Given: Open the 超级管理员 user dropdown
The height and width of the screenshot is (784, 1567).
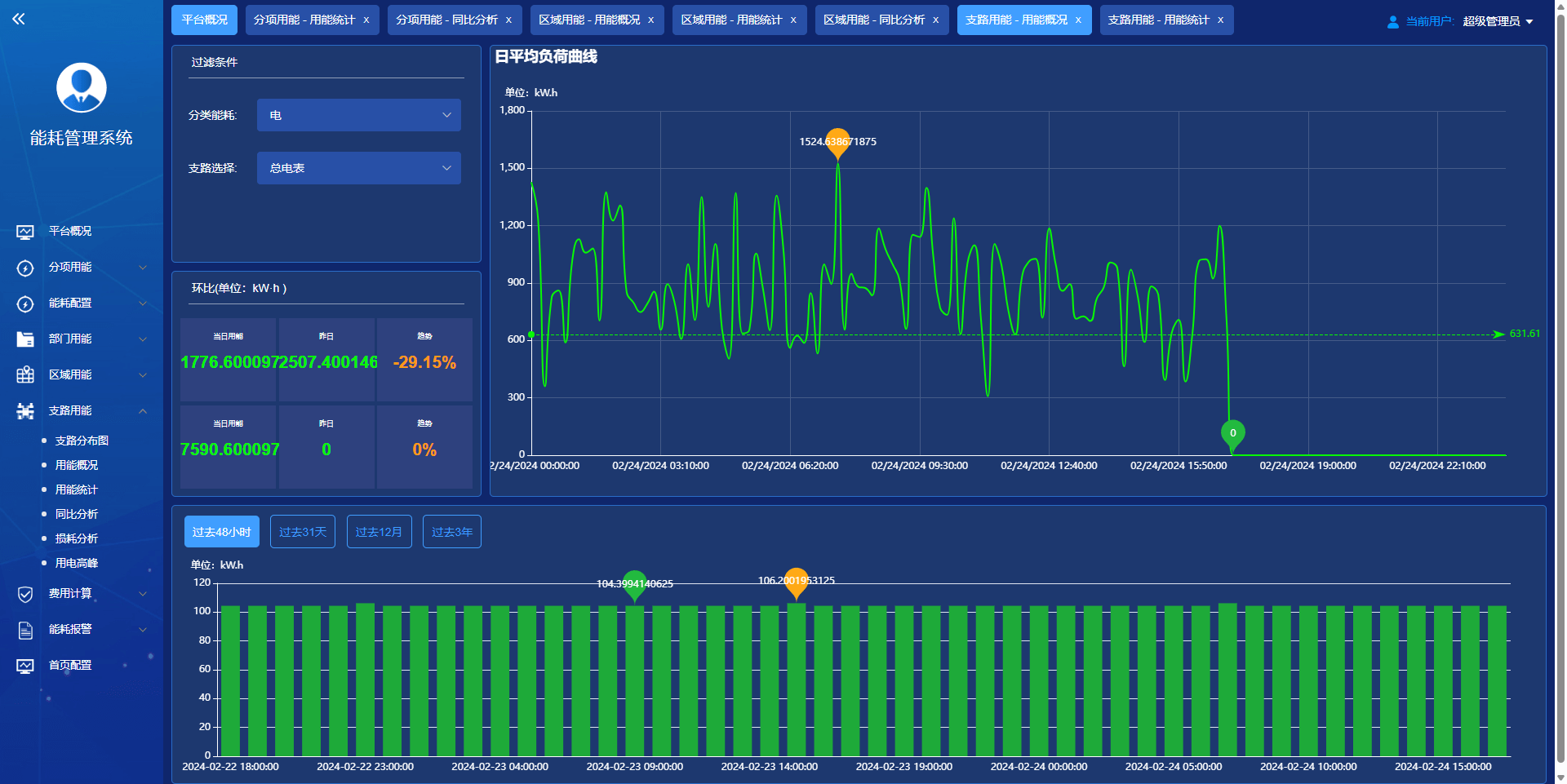Looking at the screenshot, I should [x=1498, y=21].
